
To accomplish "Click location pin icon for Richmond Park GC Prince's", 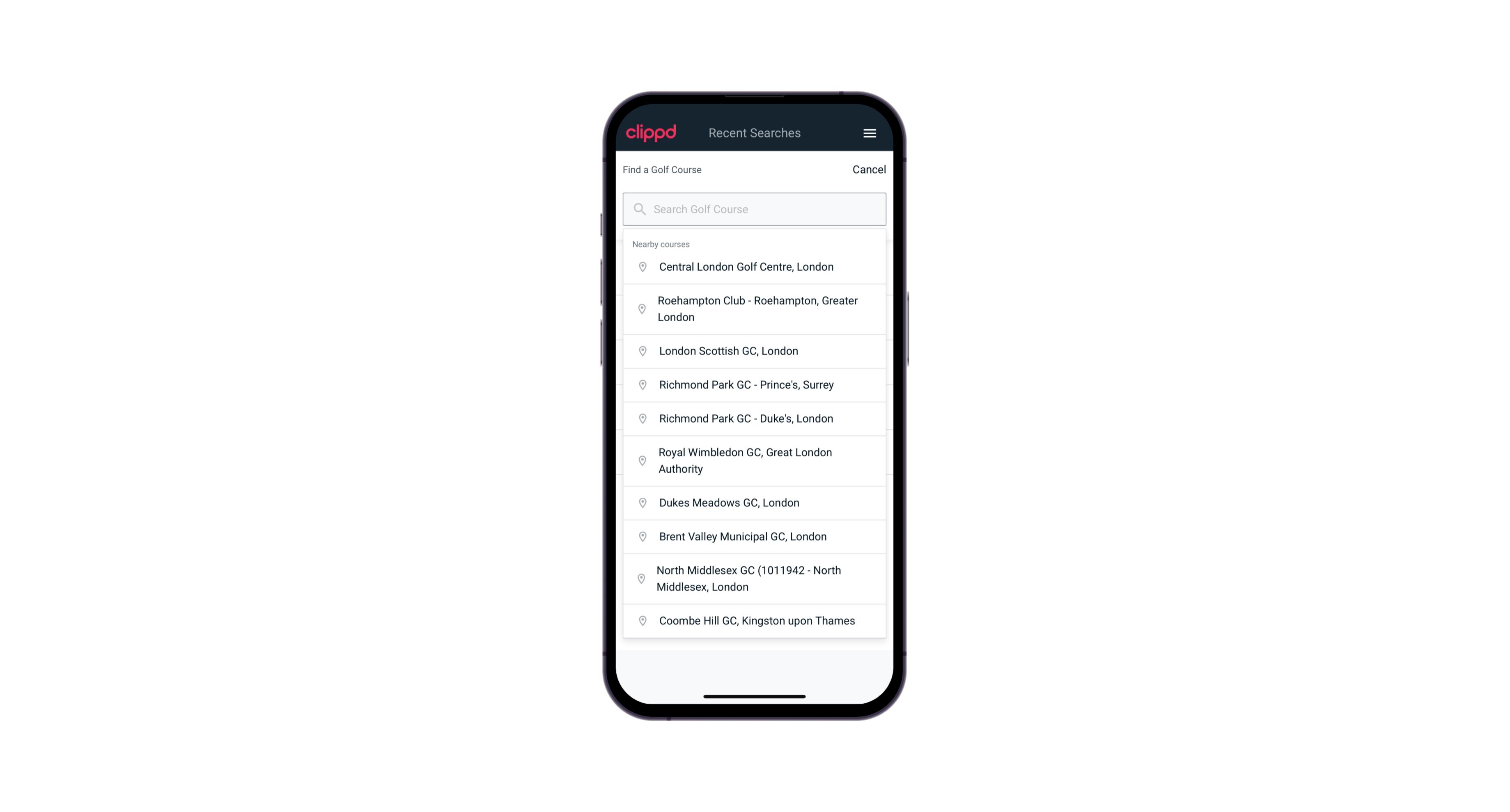I will click(640, 385).
